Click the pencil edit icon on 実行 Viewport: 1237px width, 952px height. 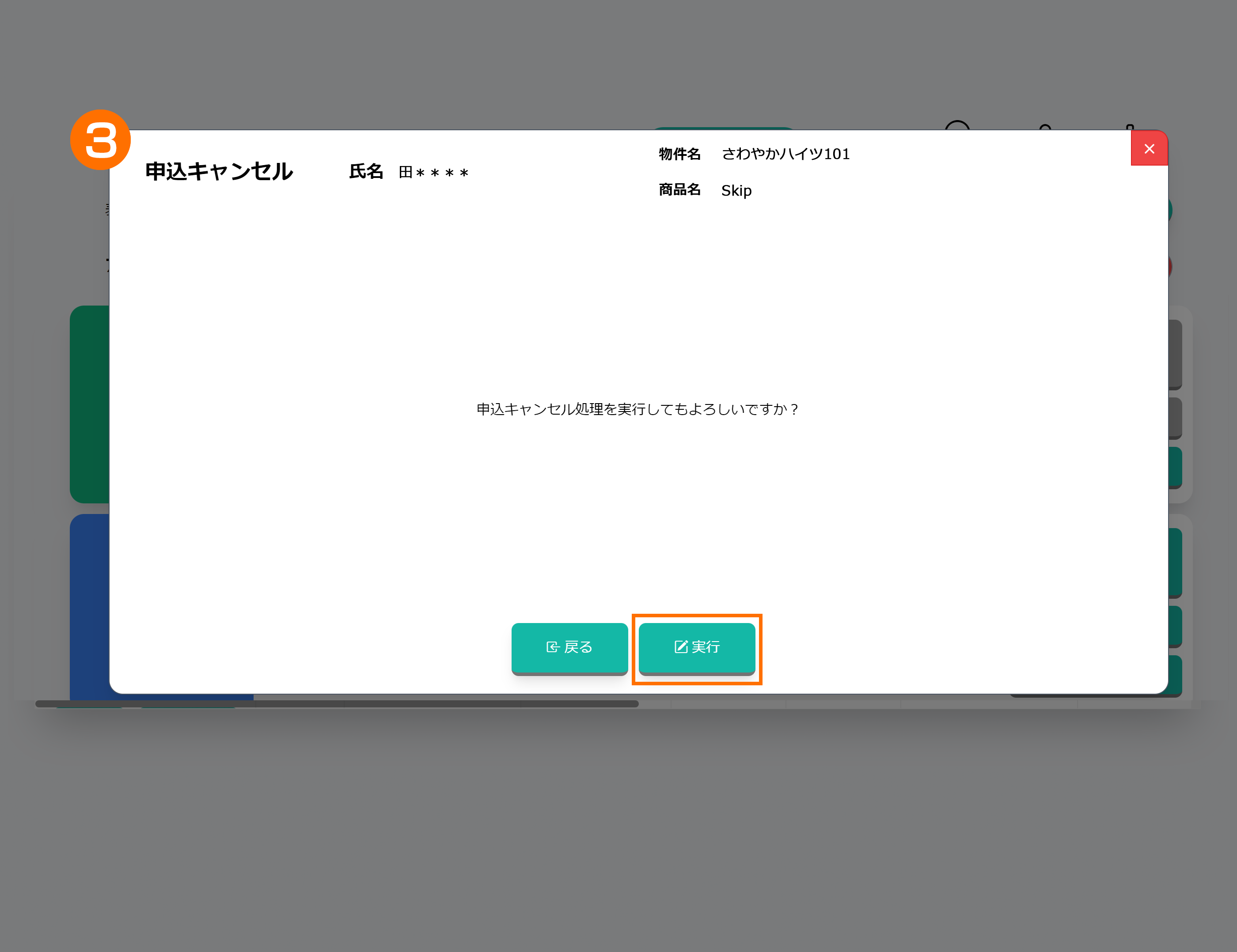681,646
